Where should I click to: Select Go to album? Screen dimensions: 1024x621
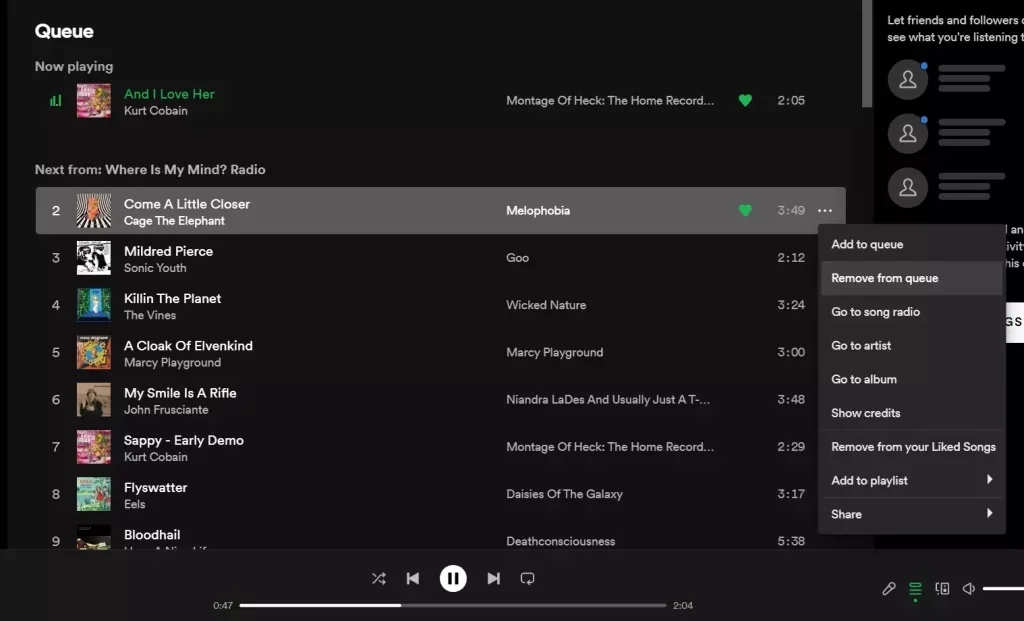912,379
